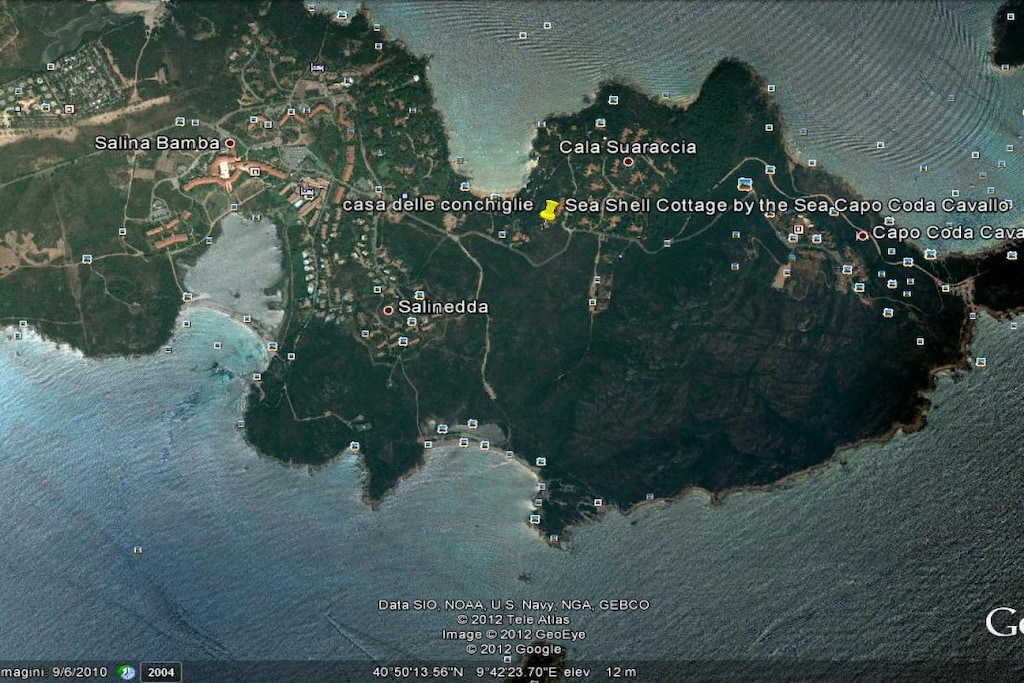This screenshot has width=1024, height=683.
Task: Click the 2004 imagery year button
Action: (x=161, y=672)
